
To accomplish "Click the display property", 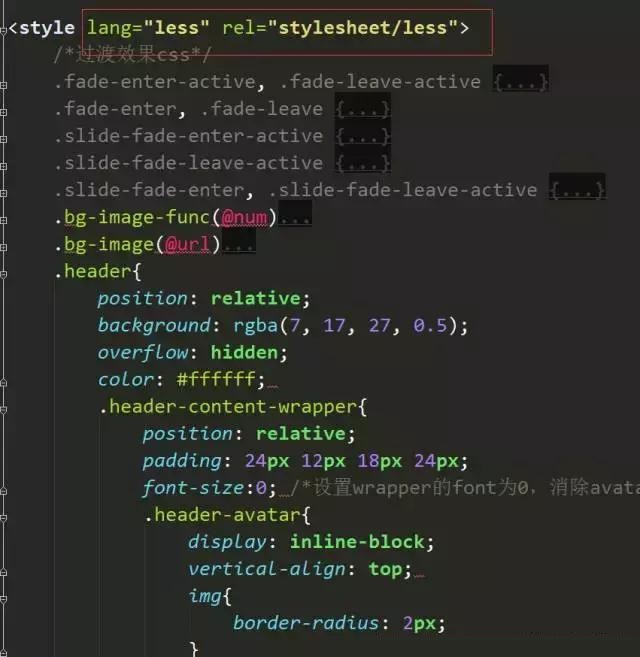I will pos(227,543).
